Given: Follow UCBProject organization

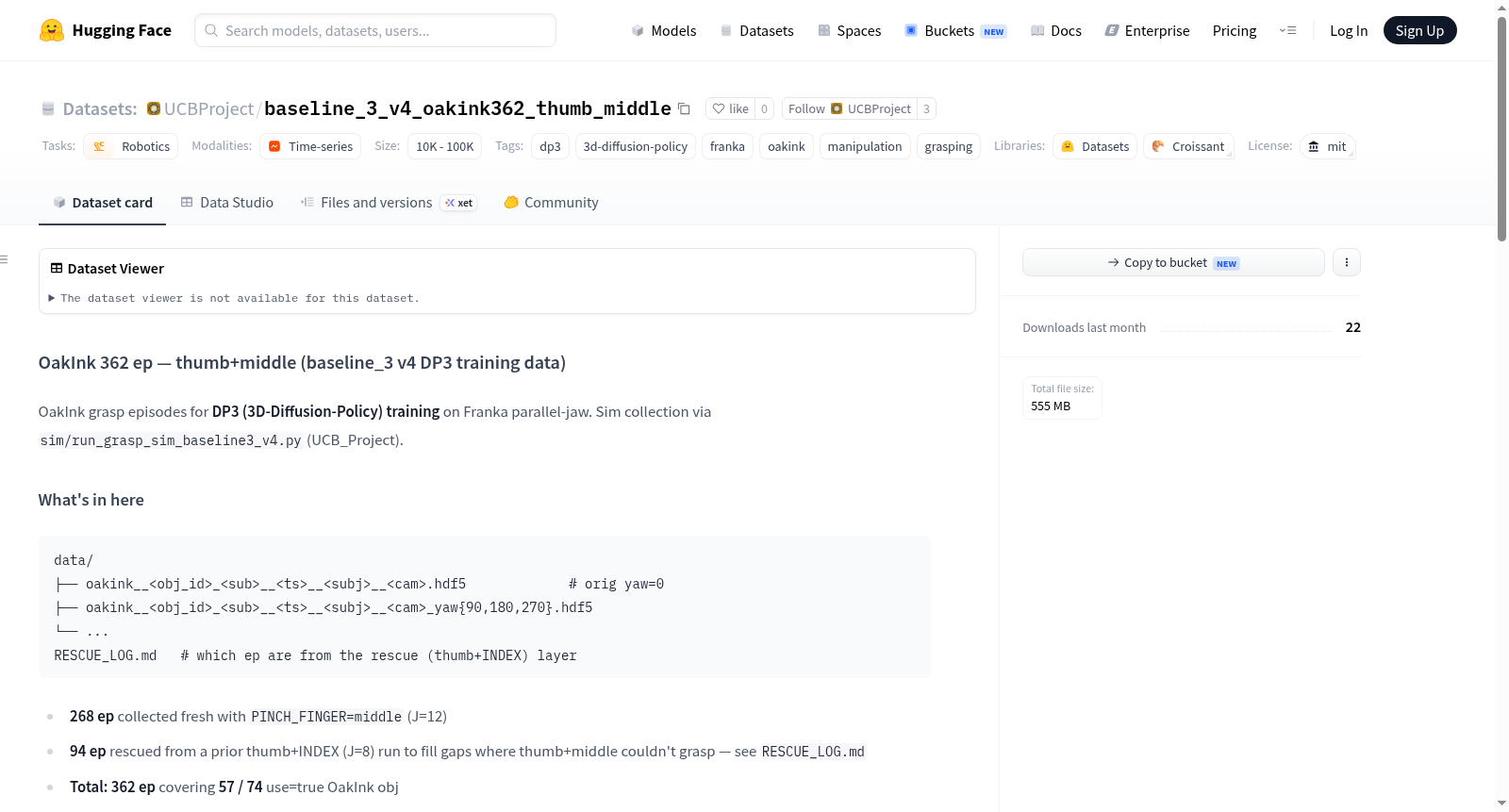Looking at the screenshot, I should (850, 108).
